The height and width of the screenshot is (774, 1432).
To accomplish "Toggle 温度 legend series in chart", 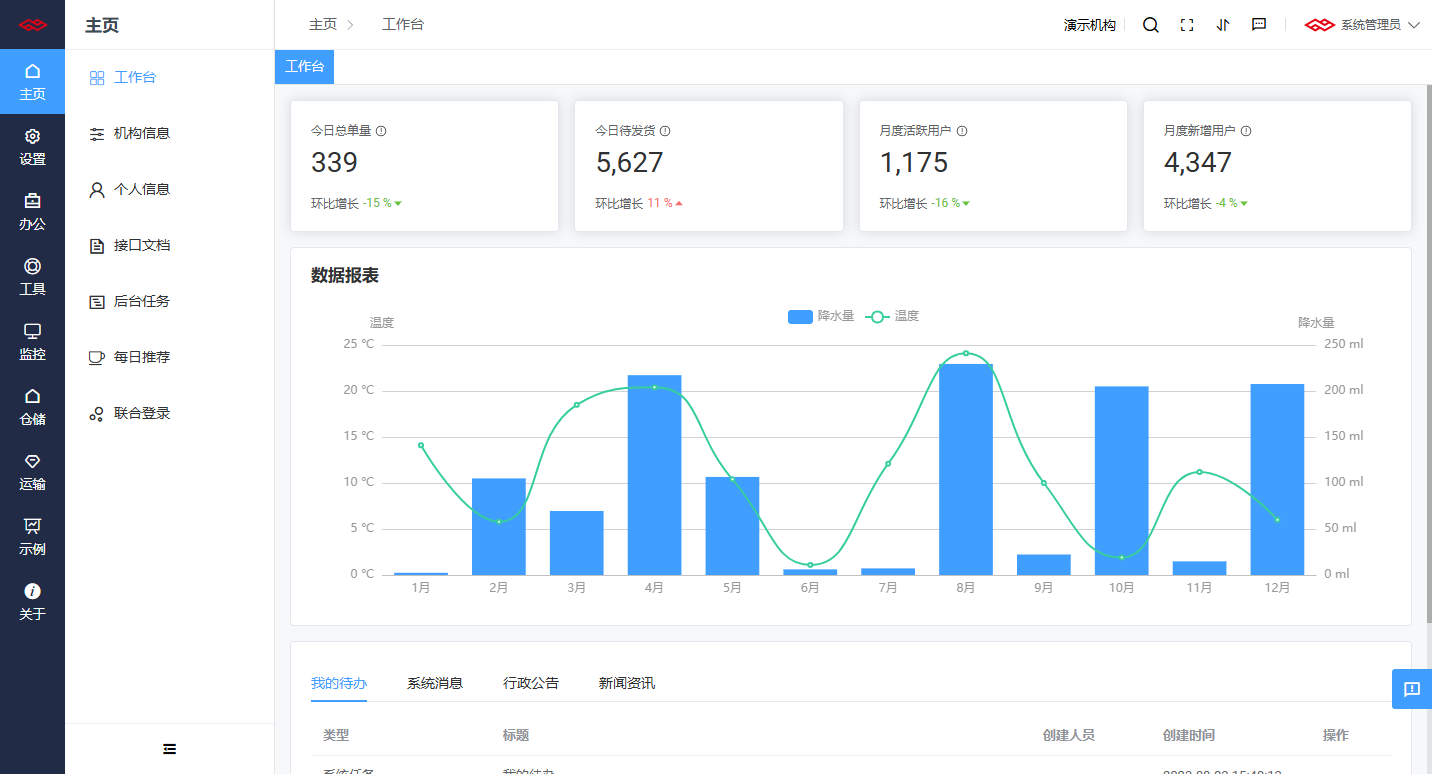I will [x=892, y=316].
